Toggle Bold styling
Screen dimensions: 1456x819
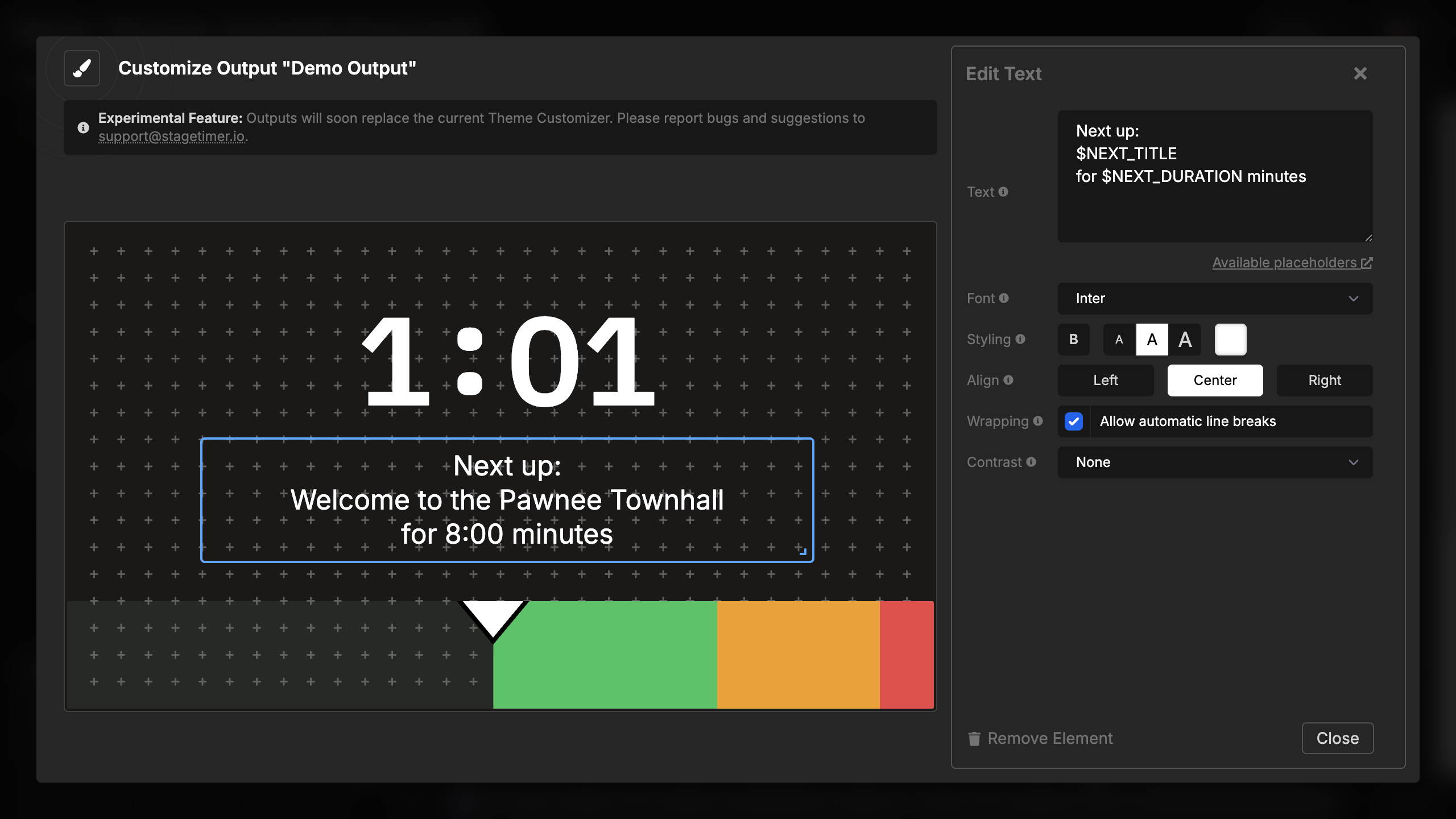tap(1074, 339)
